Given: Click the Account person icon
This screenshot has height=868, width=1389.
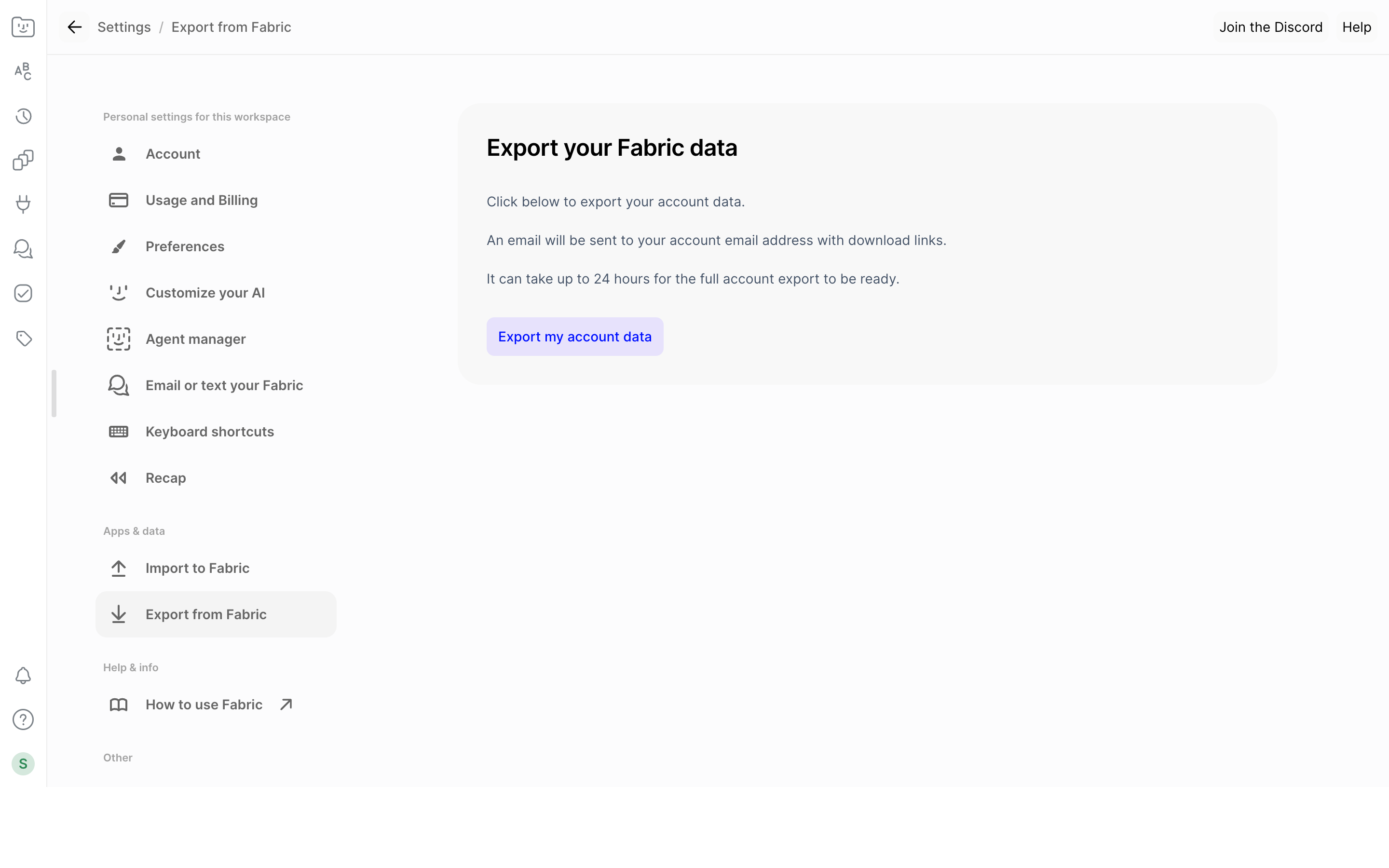Looking at the screenshot, I should coord(119,154).
